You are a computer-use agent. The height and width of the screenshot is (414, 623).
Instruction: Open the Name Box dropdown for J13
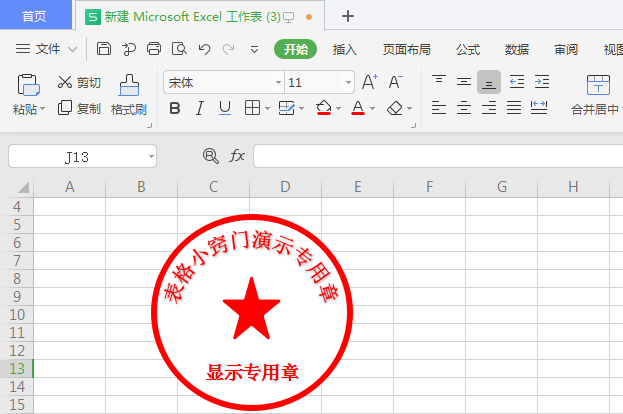click(x=150, y=157)
